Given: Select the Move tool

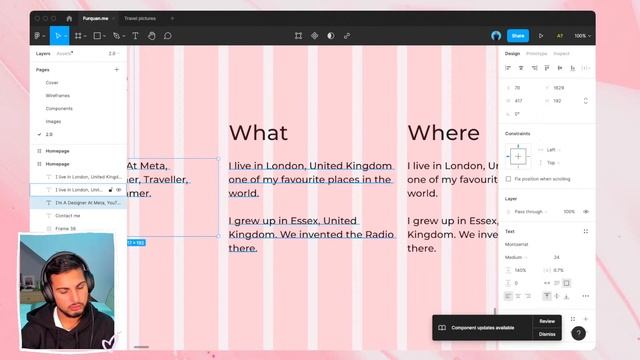Looking at the screenshot, I should point(58,36).
